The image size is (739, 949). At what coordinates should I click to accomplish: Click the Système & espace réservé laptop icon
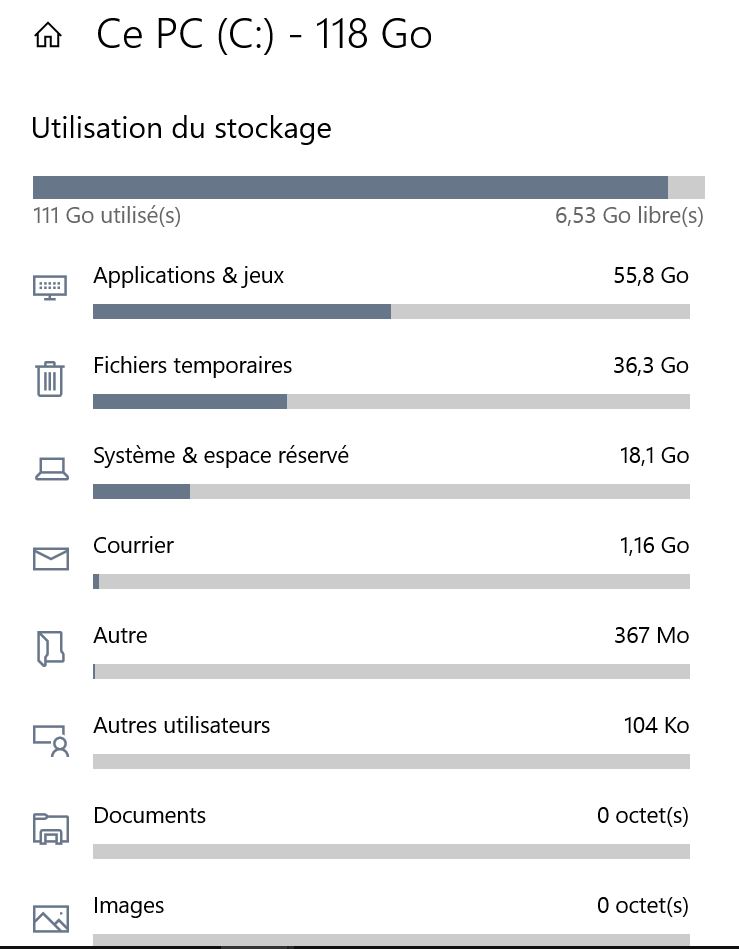[x=51, y=468]
